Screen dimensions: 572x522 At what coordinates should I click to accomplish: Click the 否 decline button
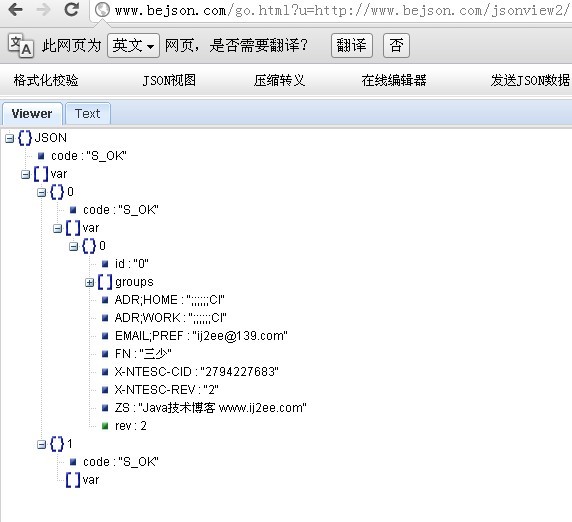[x=396, y=46]
